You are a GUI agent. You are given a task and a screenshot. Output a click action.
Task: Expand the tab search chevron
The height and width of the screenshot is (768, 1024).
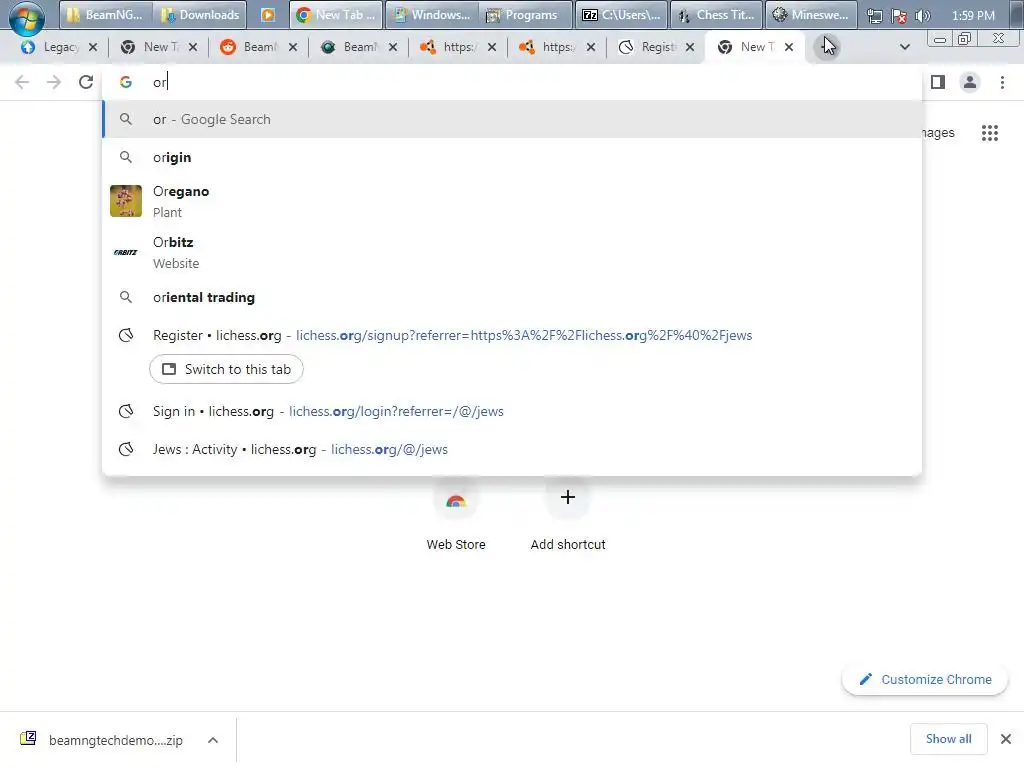click(904, 47)
